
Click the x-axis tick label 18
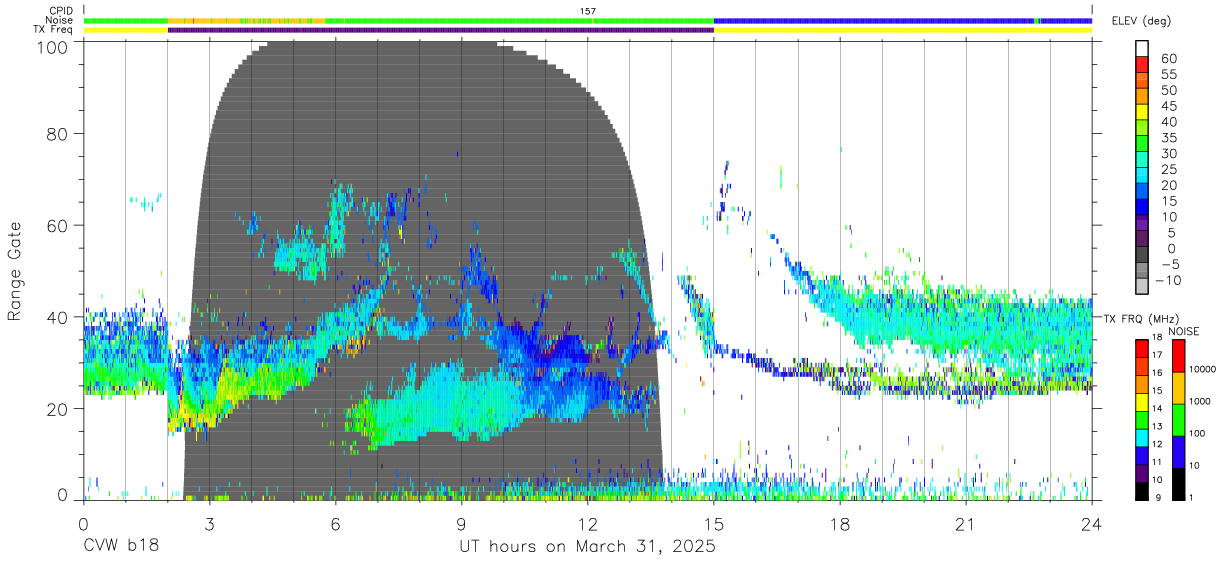(x=840, y=524)
